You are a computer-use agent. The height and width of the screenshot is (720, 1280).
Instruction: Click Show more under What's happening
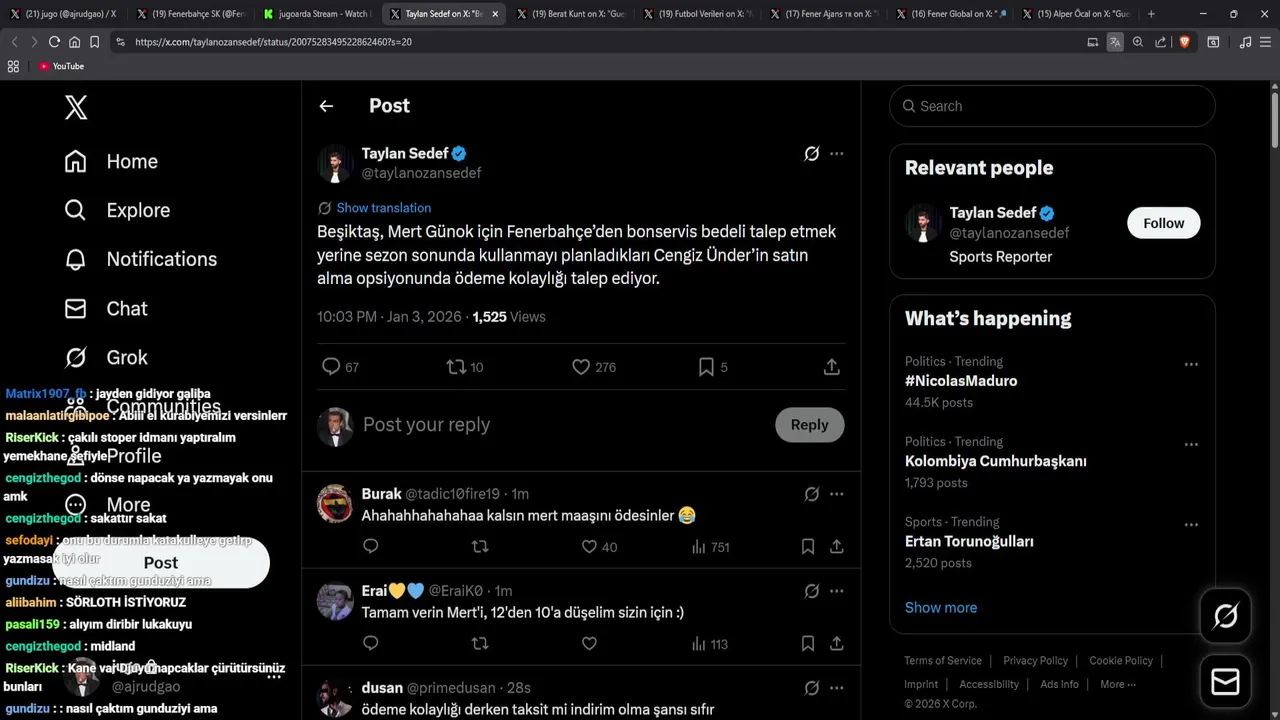pyautogui.click(x=941, y=607)
